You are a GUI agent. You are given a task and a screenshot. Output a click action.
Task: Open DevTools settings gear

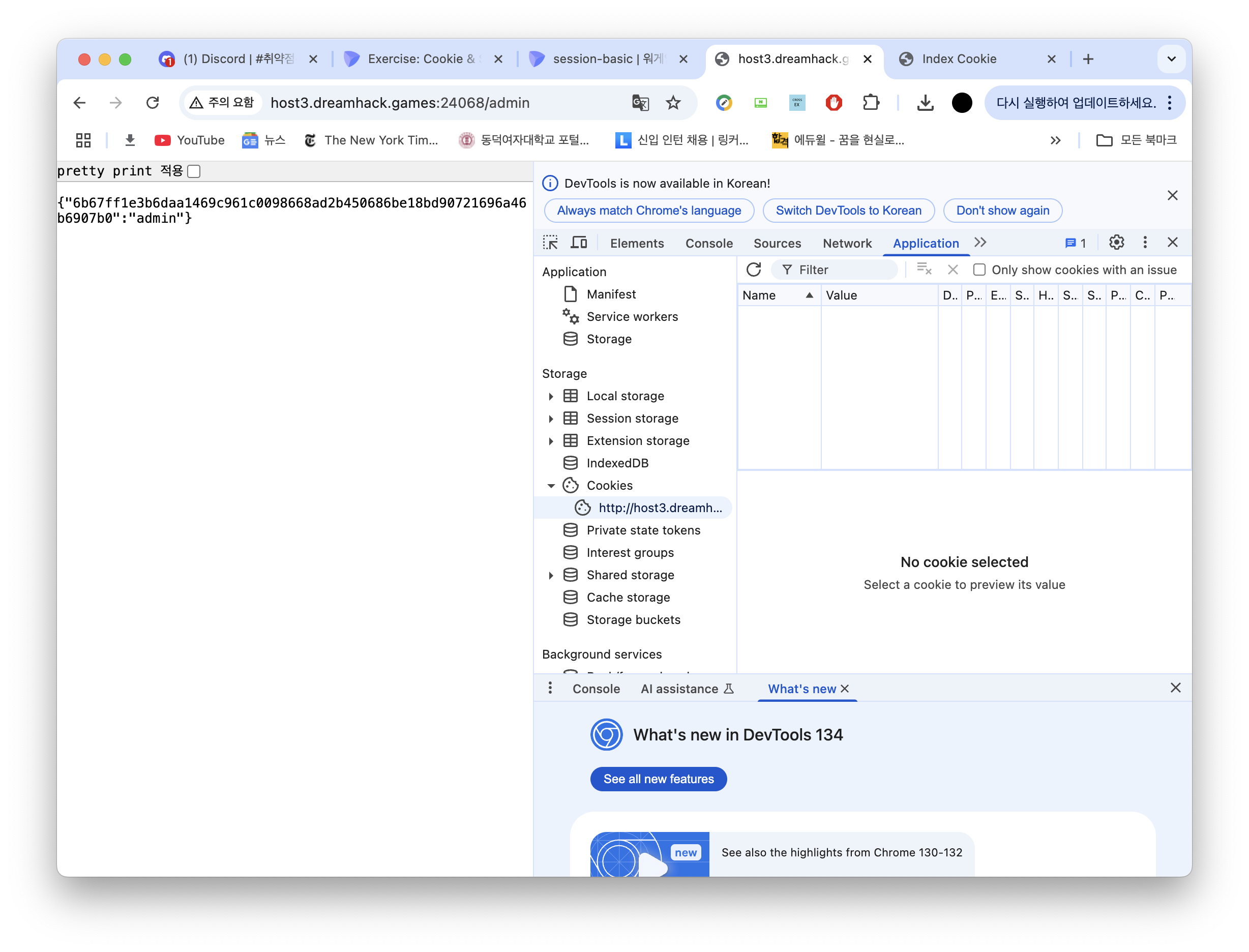[1116, 243]
